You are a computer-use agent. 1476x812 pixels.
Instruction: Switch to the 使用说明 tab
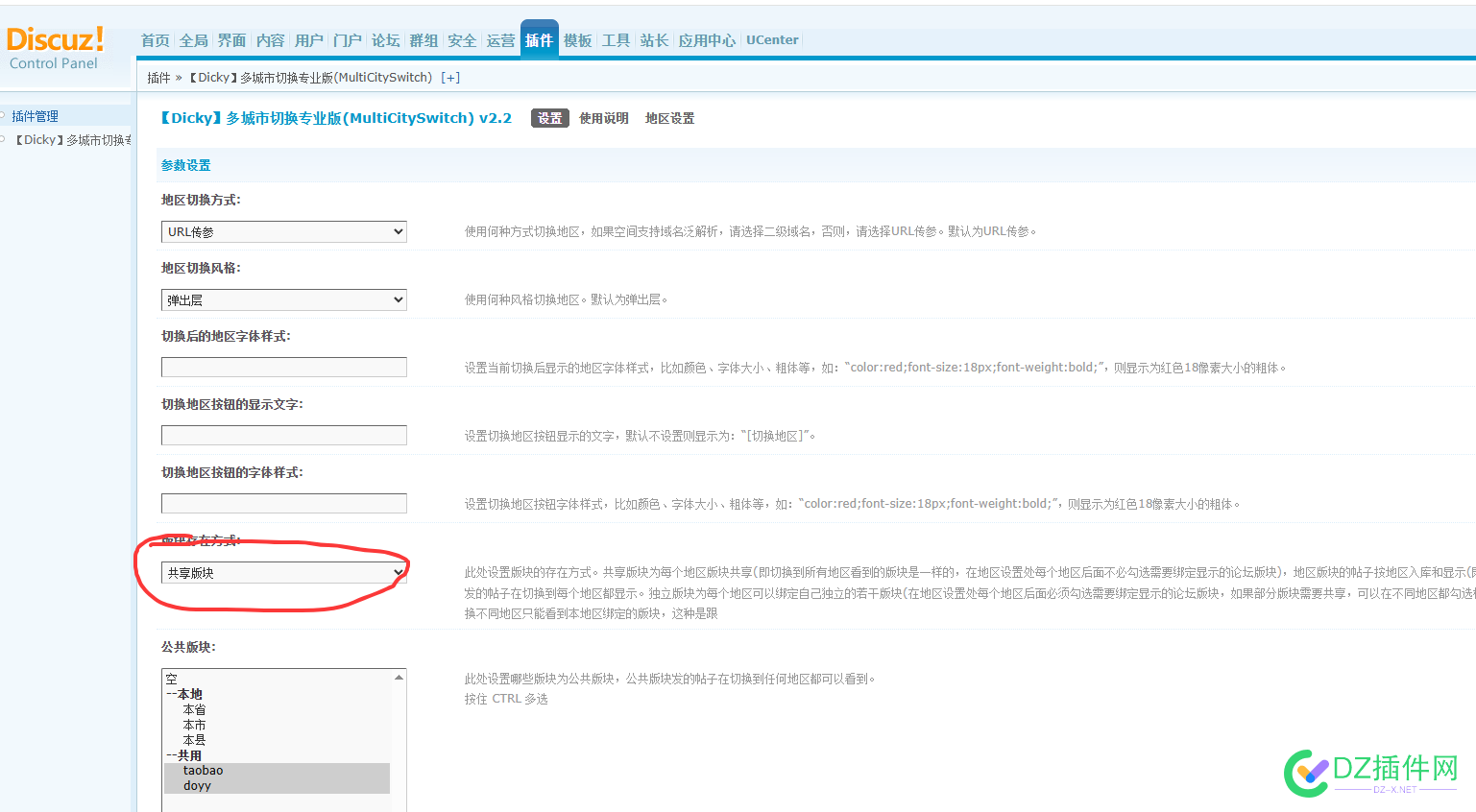coord(604,118)
